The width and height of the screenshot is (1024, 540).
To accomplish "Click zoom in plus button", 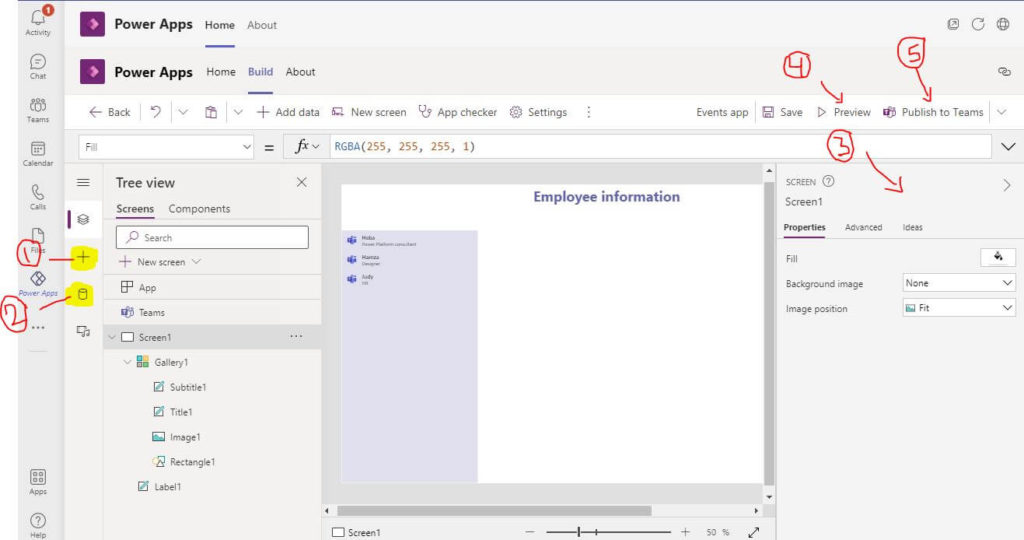I will pos(685,532).
